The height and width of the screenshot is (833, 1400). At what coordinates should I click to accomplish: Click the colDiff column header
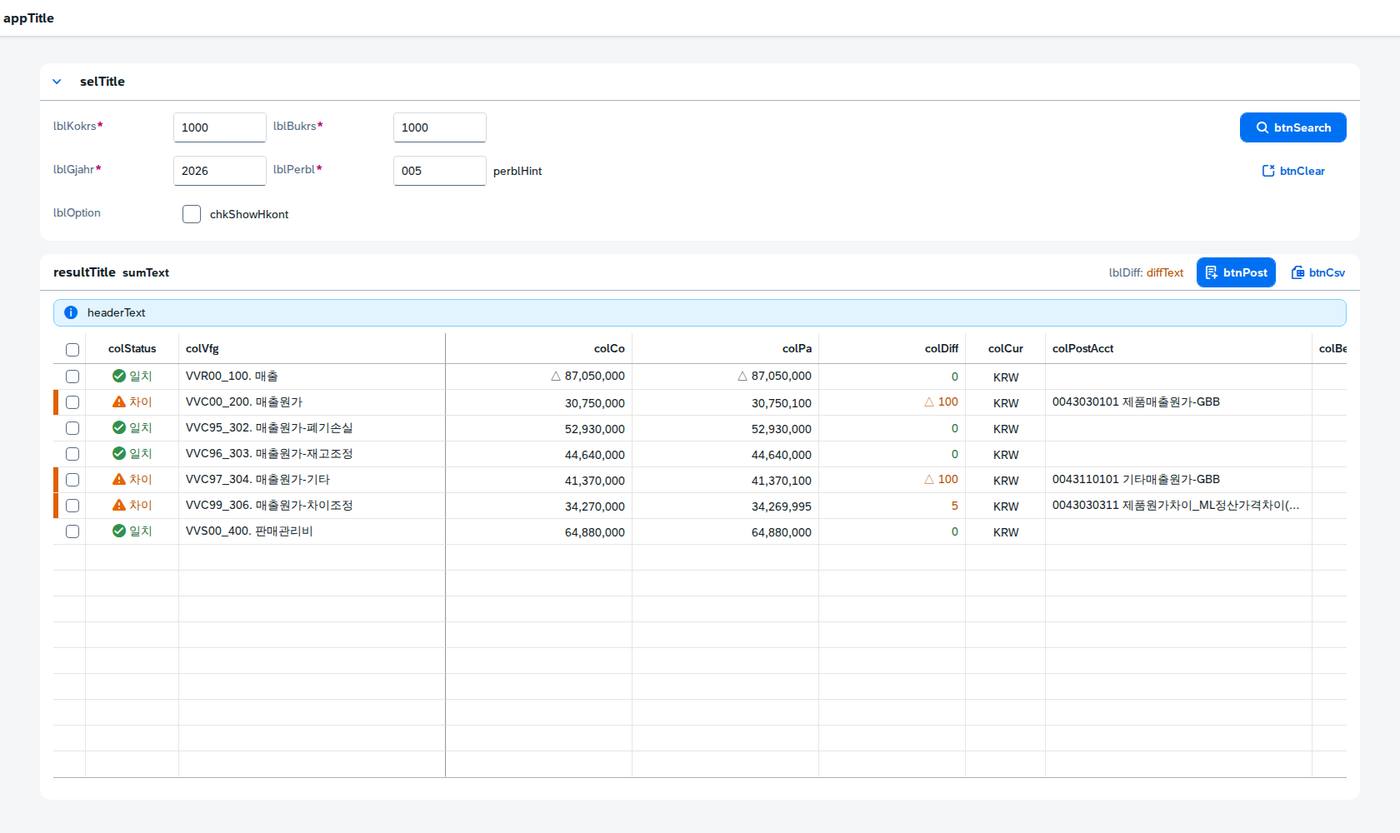892,349
